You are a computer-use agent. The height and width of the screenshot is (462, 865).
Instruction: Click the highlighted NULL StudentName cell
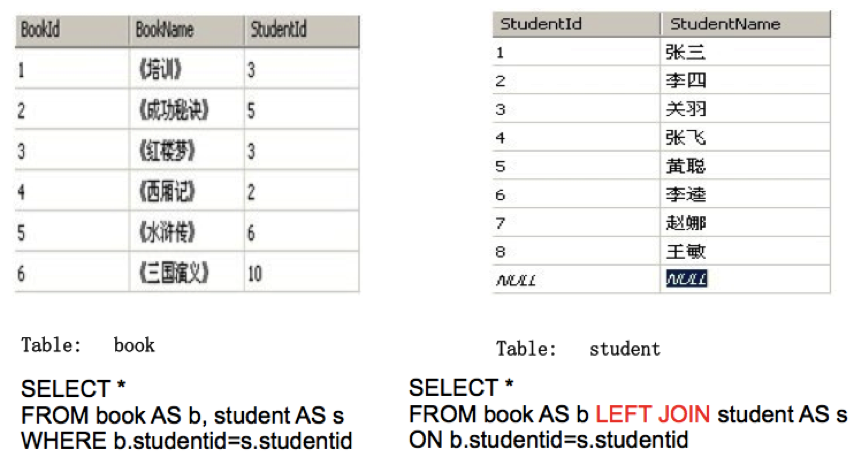687,279
